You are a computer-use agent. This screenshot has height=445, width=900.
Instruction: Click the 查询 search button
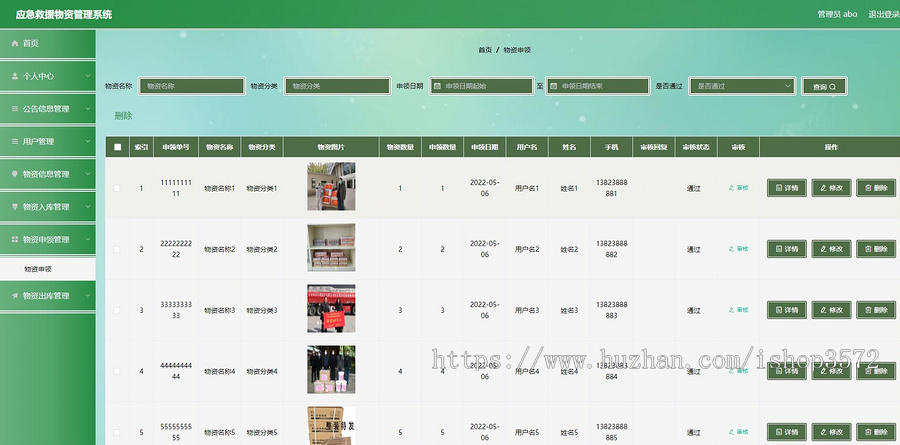824,87
